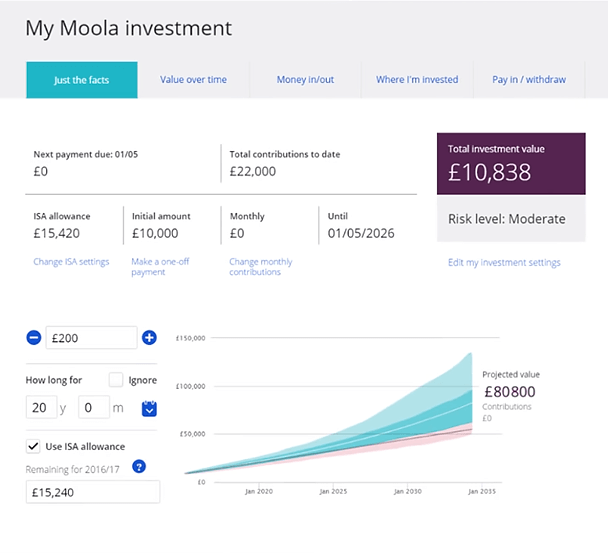Click the Change ISA settings link
Viewport: 608px width, 553px height.
(x=71, y=262)
